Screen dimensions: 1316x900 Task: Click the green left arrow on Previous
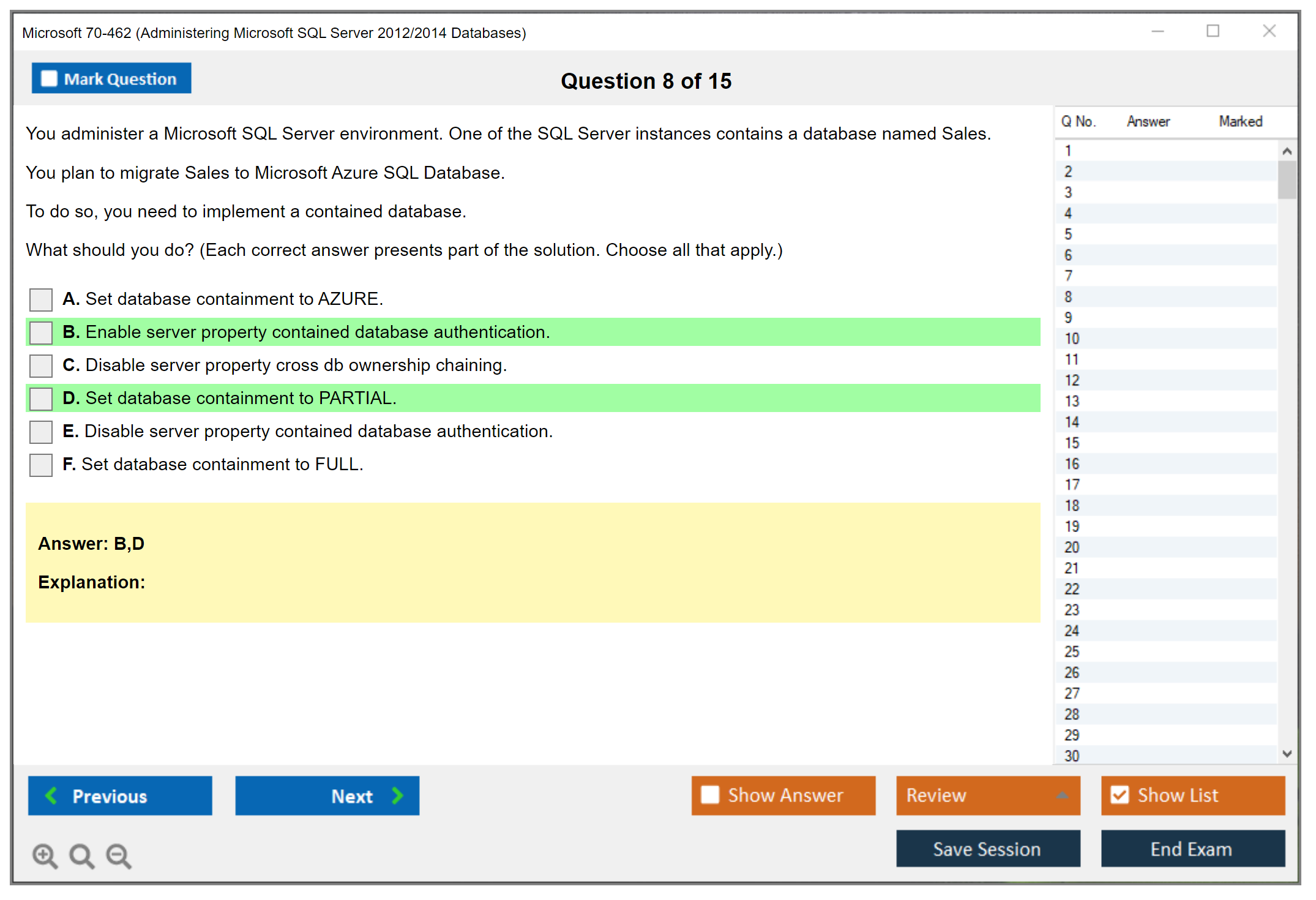[51, 795]
